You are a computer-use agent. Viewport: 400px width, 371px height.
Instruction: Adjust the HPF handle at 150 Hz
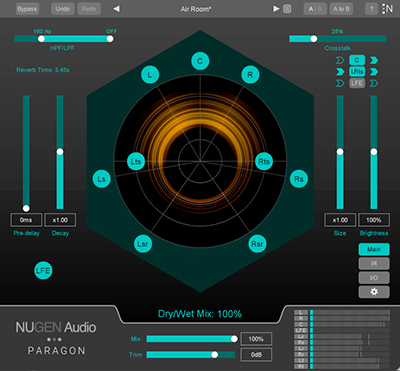coord(41,39)
